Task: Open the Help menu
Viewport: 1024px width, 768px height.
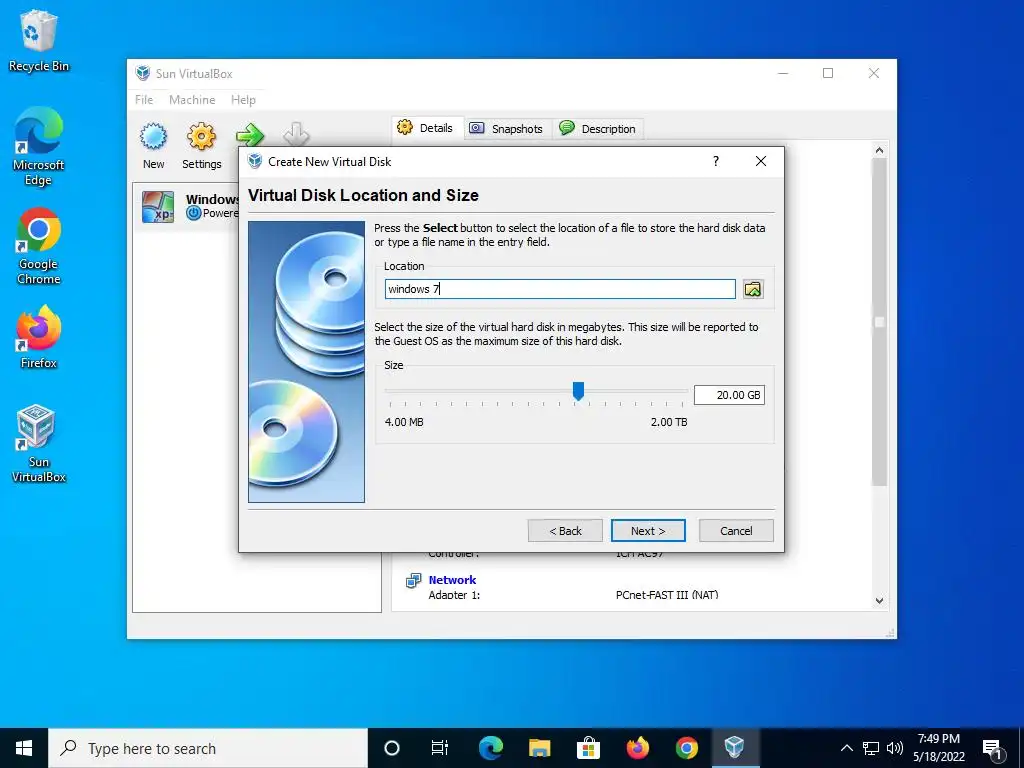Action: (243, 100)
